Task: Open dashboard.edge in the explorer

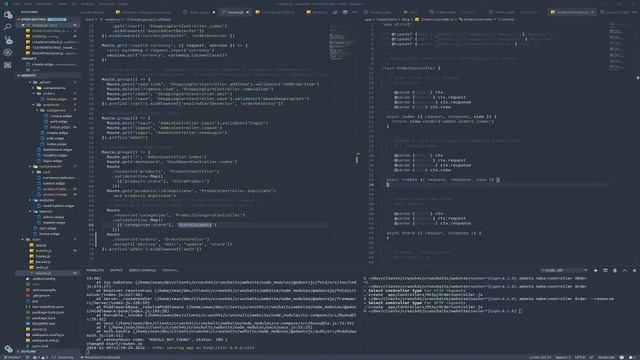Action: (x=57, y=150)
